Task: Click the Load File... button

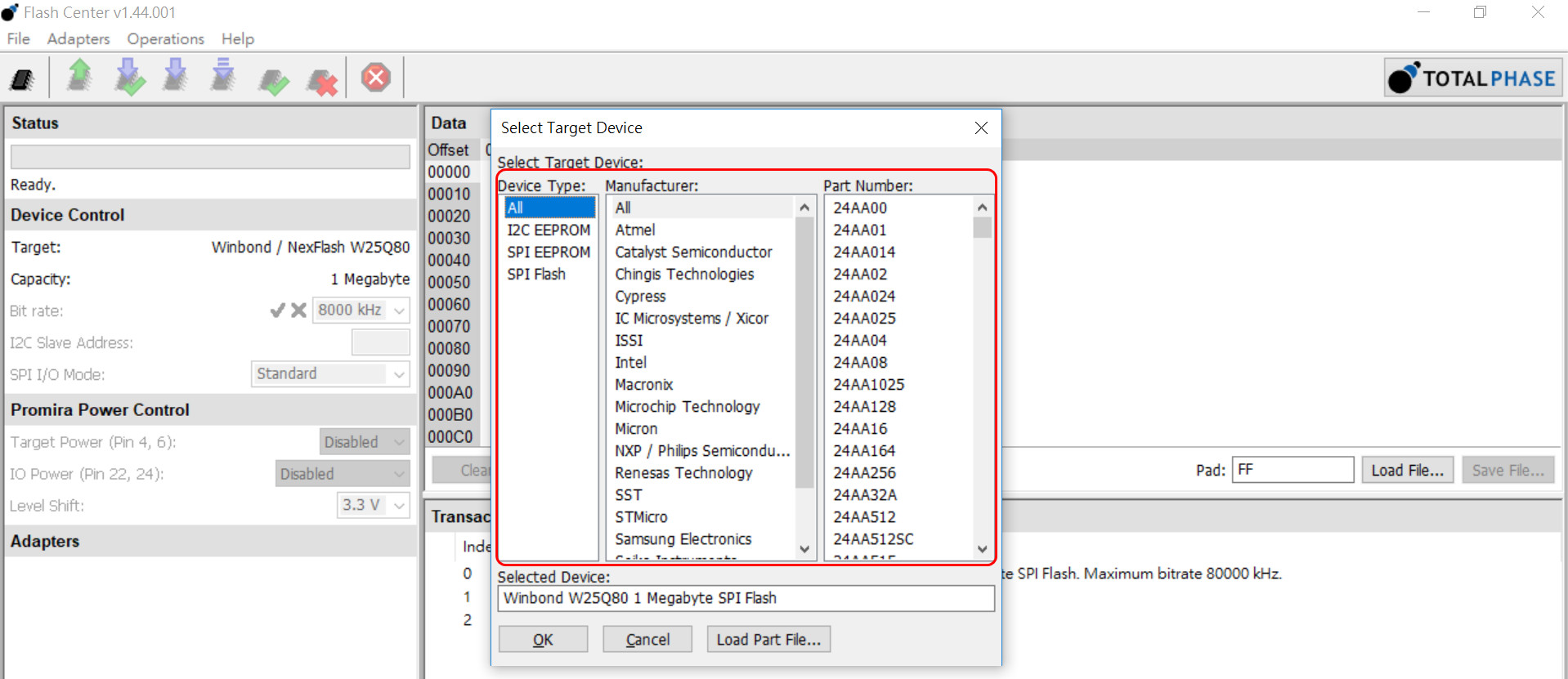Action: coord(1407,470)
